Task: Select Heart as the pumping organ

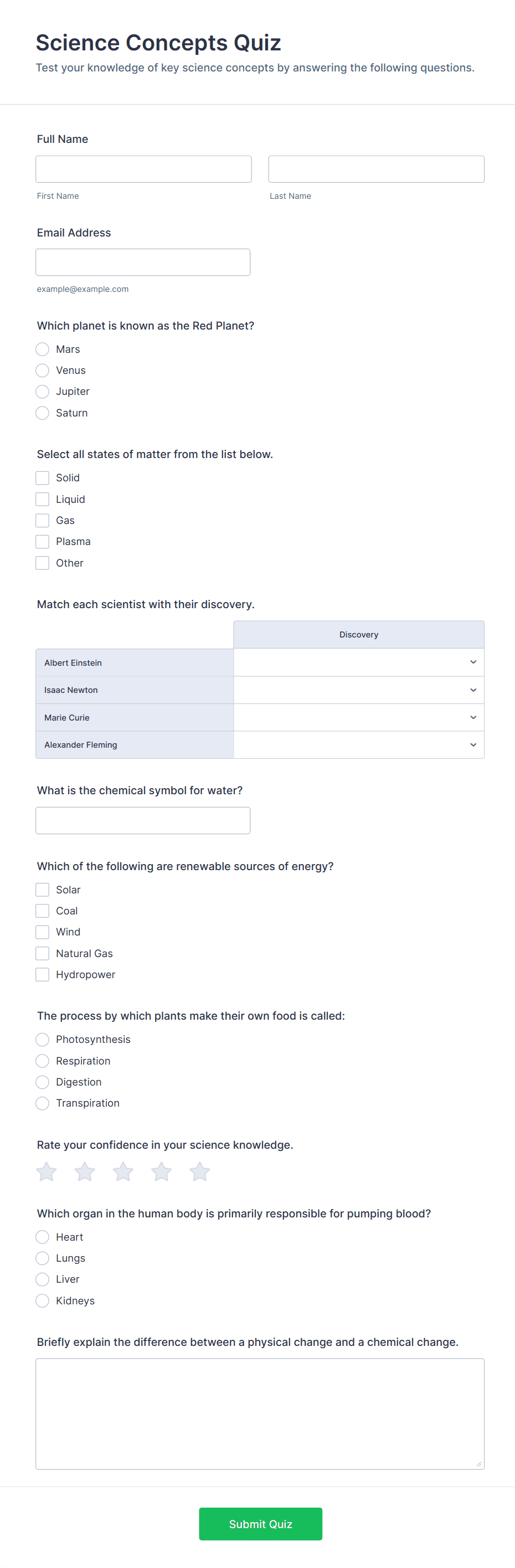Action: click(42, 1237)
